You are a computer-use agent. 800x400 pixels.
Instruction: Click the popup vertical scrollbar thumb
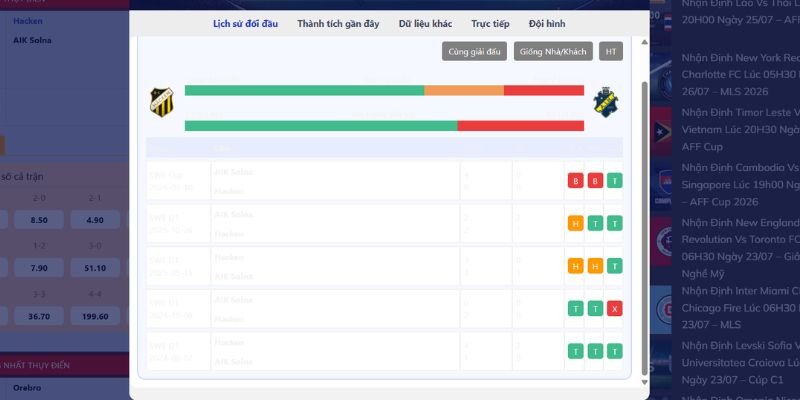644,228
